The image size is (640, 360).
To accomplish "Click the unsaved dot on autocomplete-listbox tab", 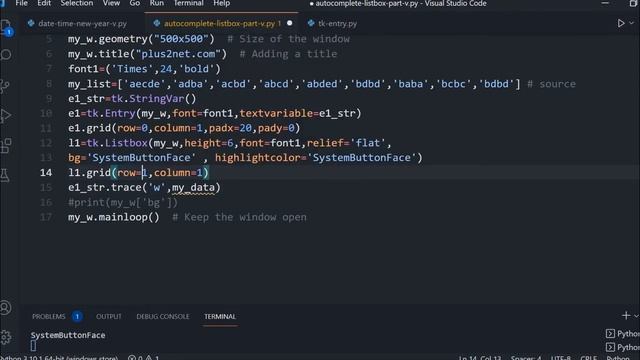I will 289,23.
